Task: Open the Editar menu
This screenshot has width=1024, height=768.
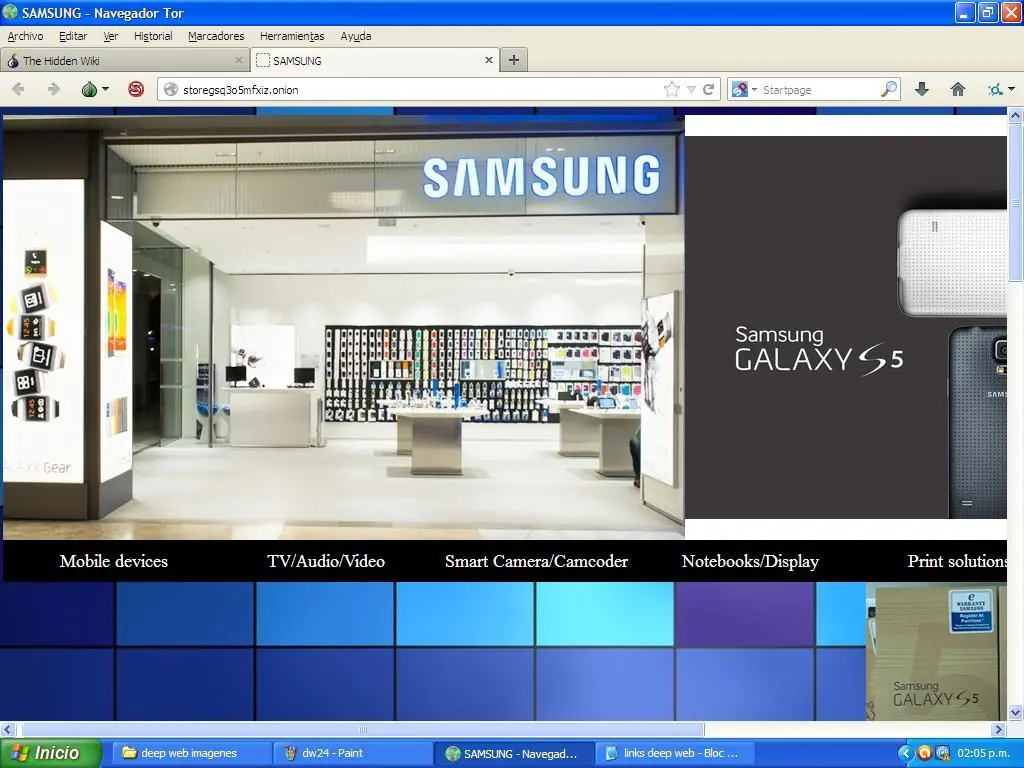Action: 72,36
